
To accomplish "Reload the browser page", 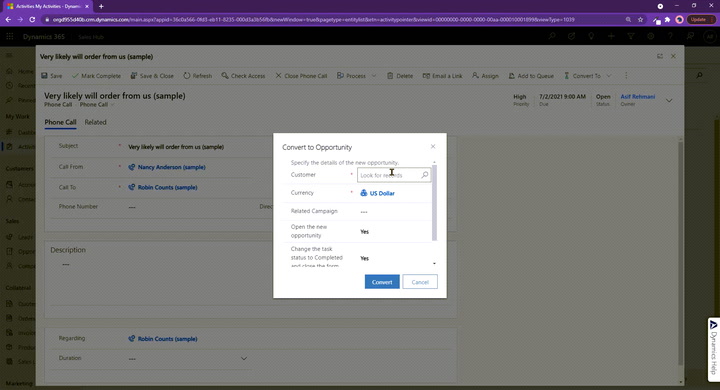I will [x=32, y=20].
